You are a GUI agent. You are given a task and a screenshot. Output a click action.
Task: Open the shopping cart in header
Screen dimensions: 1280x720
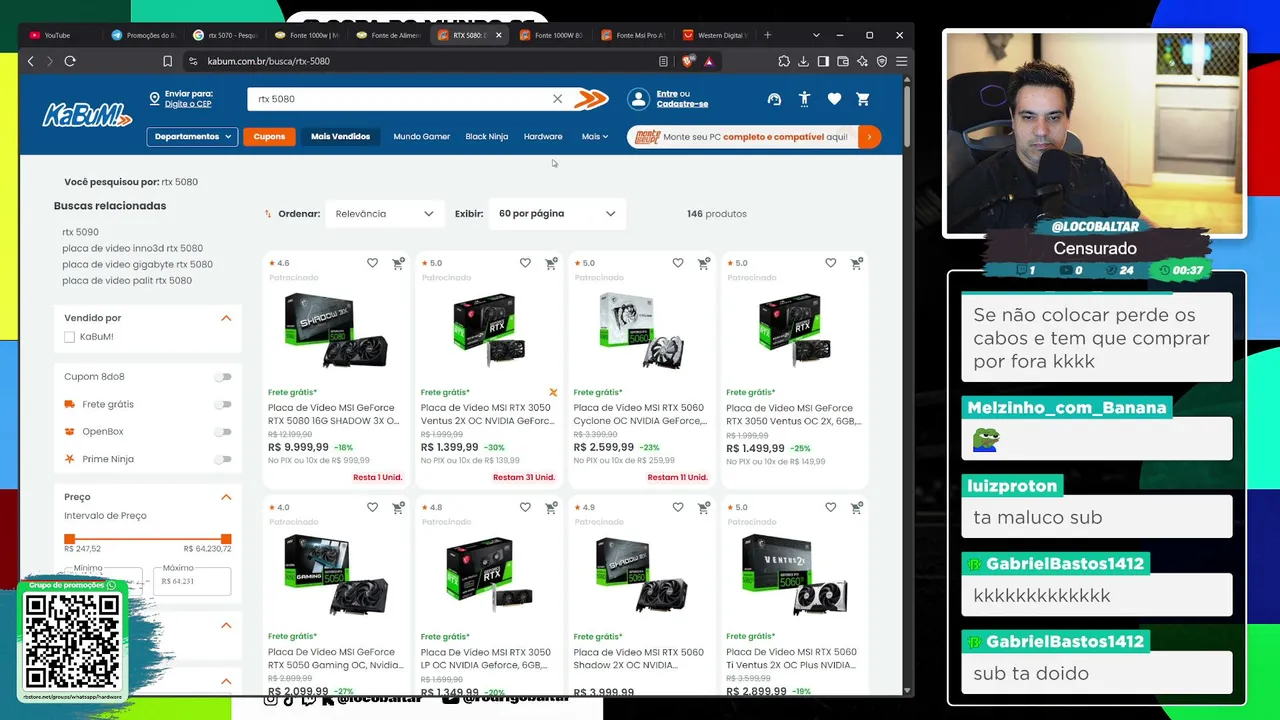[x=863, y=99]
